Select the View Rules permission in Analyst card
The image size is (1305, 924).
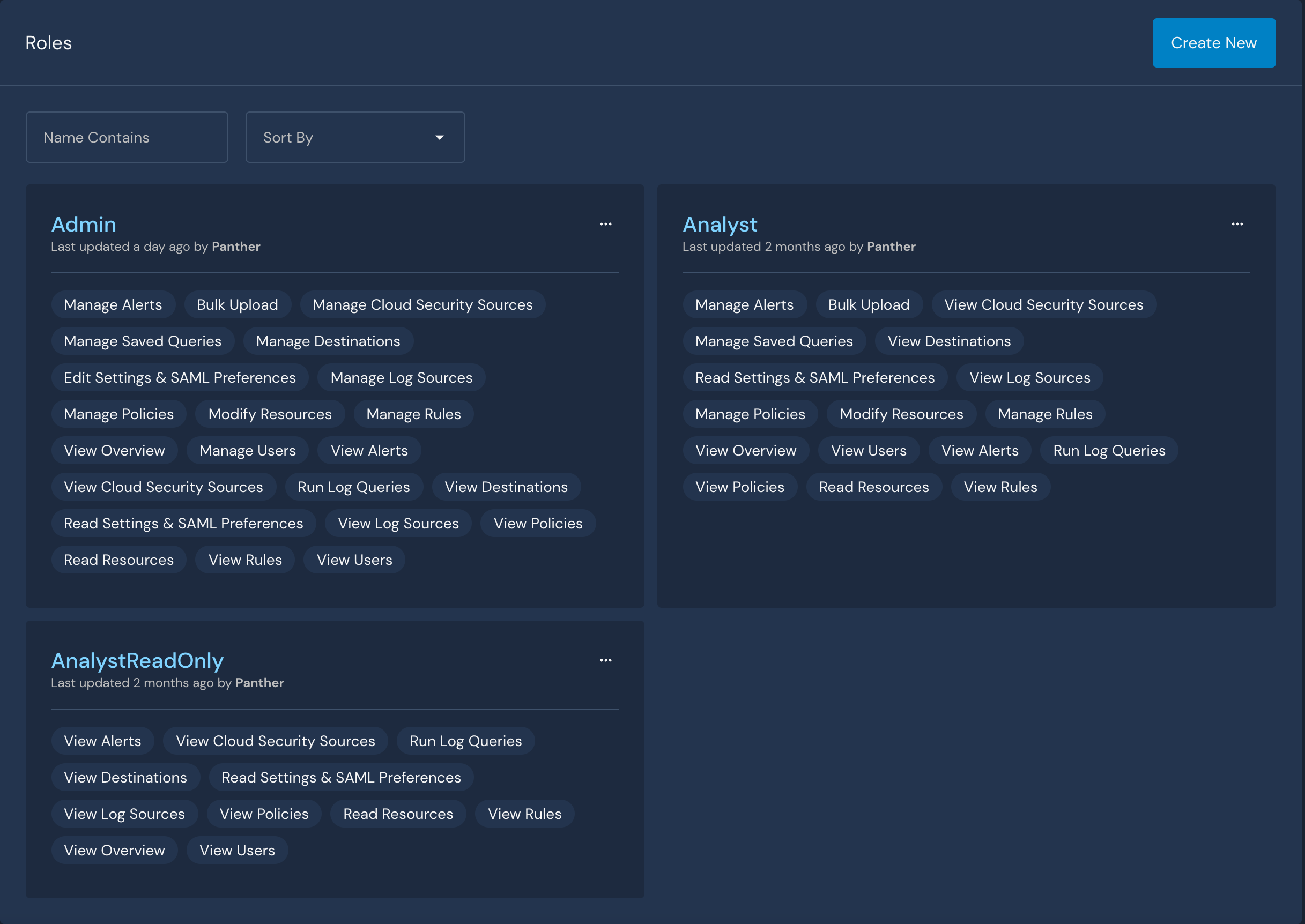(x=1000, y=487)
